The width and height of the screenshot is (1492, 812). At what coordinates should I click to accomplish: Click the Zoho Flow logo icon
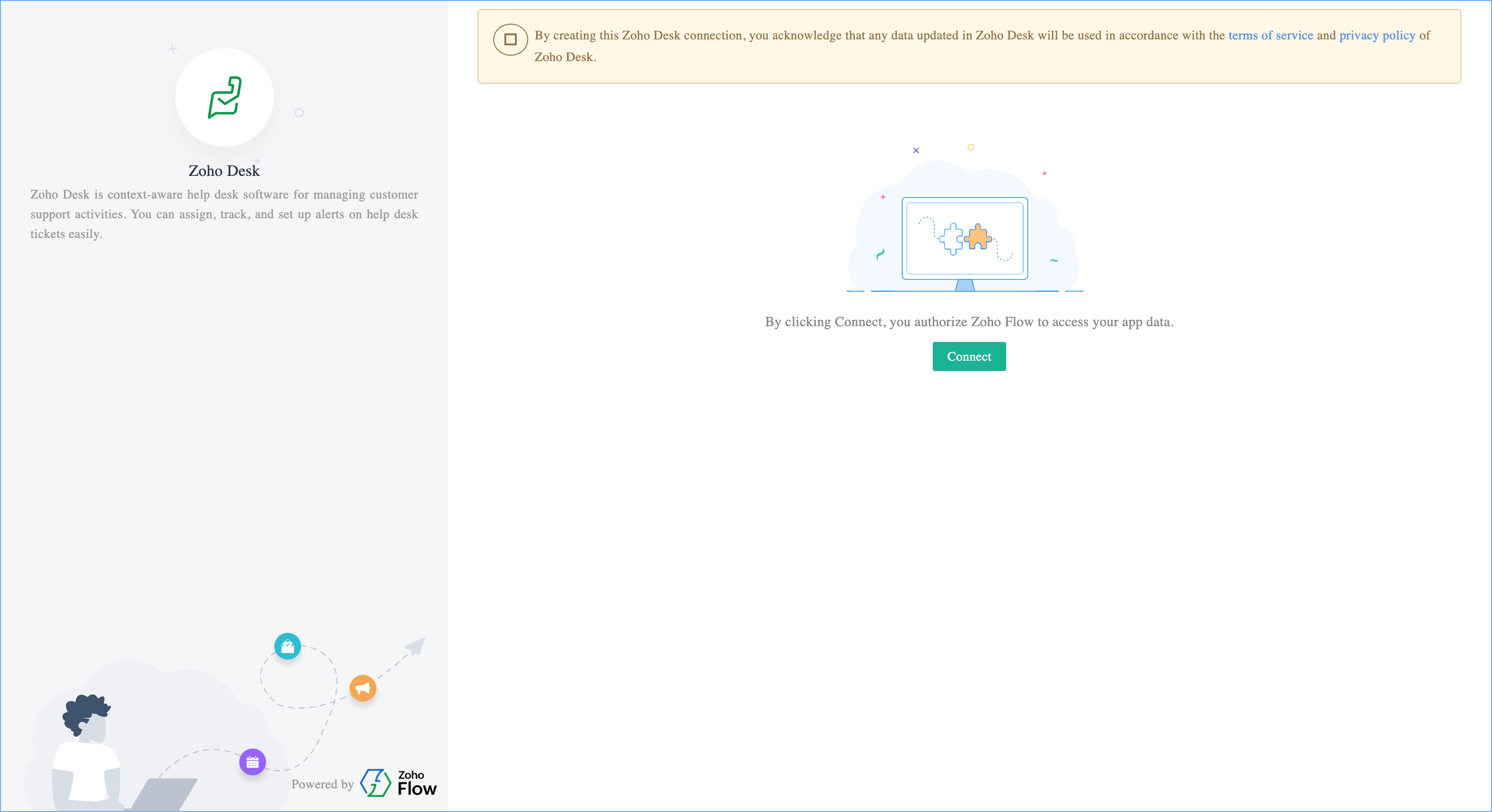(375, 782)
